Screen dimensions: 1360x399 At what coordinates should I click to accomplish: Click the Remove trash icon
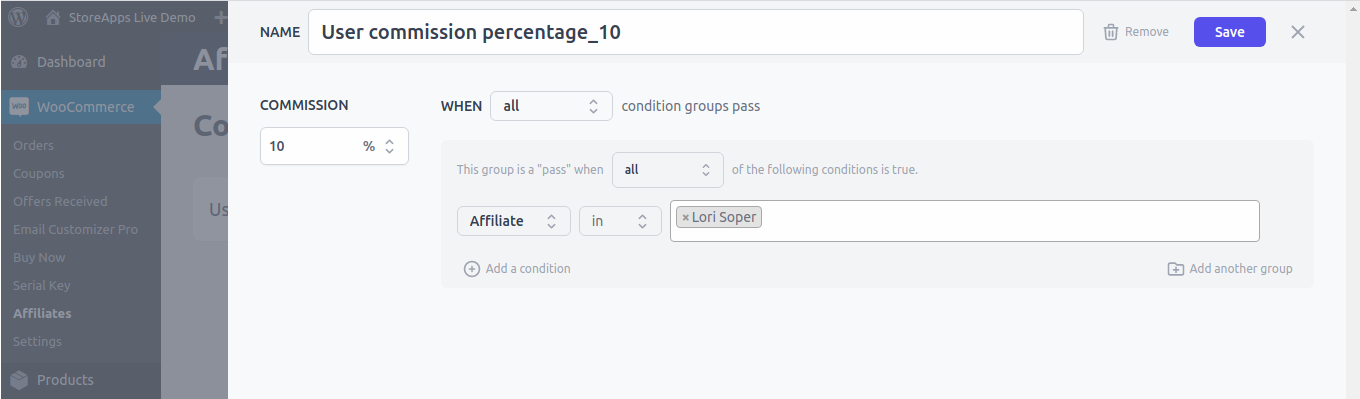1110,32
